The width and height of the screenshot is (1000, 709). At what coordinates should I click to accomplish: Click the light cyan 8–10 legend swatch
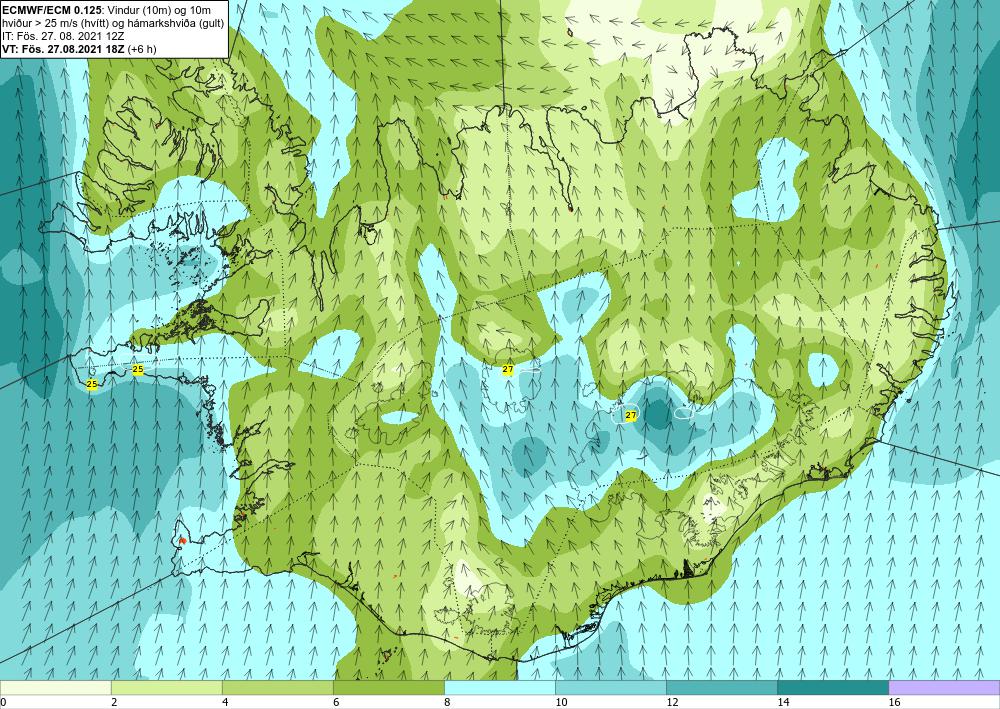point(499,687)
